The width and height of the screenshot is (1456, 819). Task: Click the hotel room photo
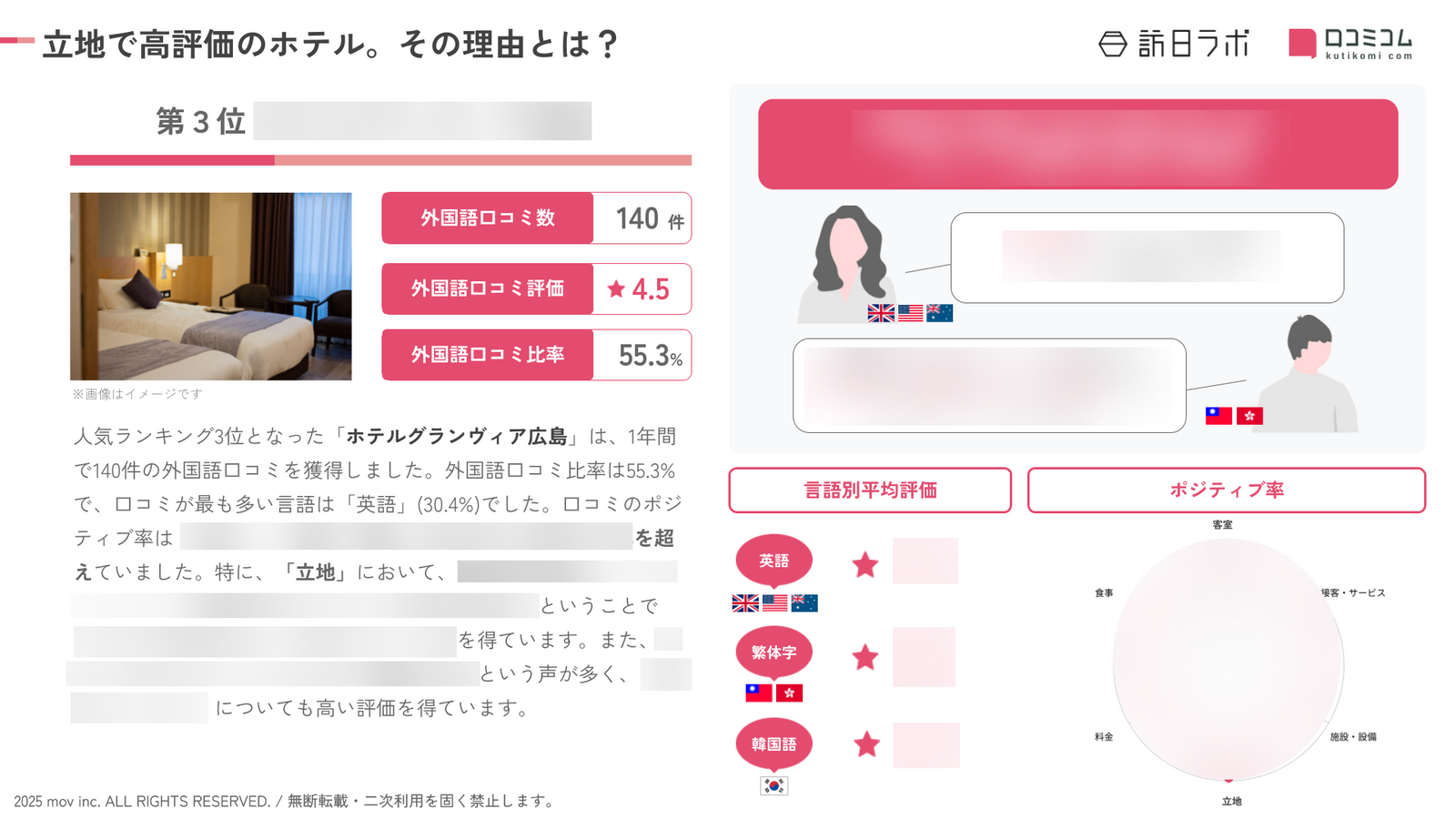211,286
